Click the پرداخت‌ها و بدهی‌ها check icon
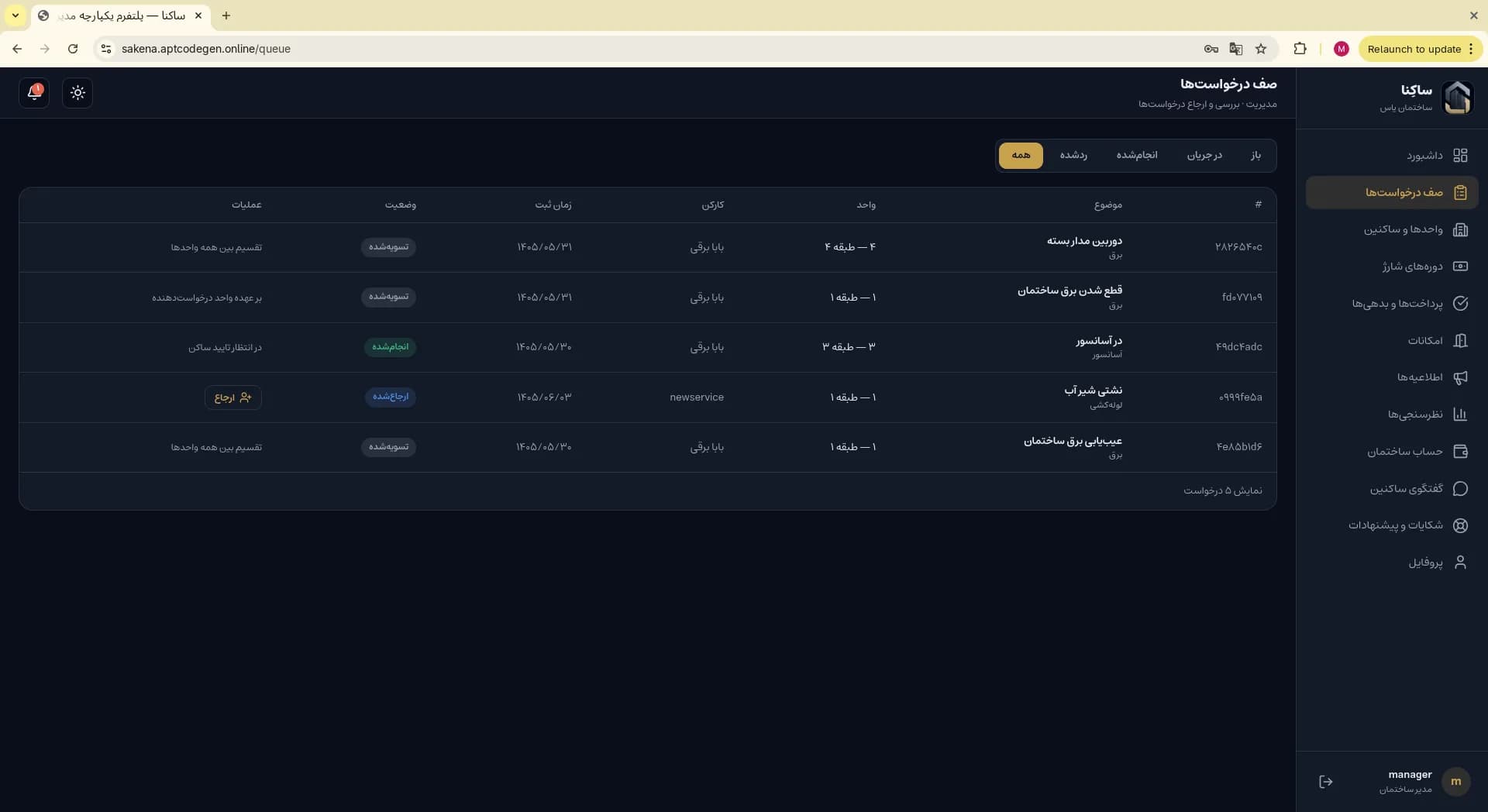 1460,304
